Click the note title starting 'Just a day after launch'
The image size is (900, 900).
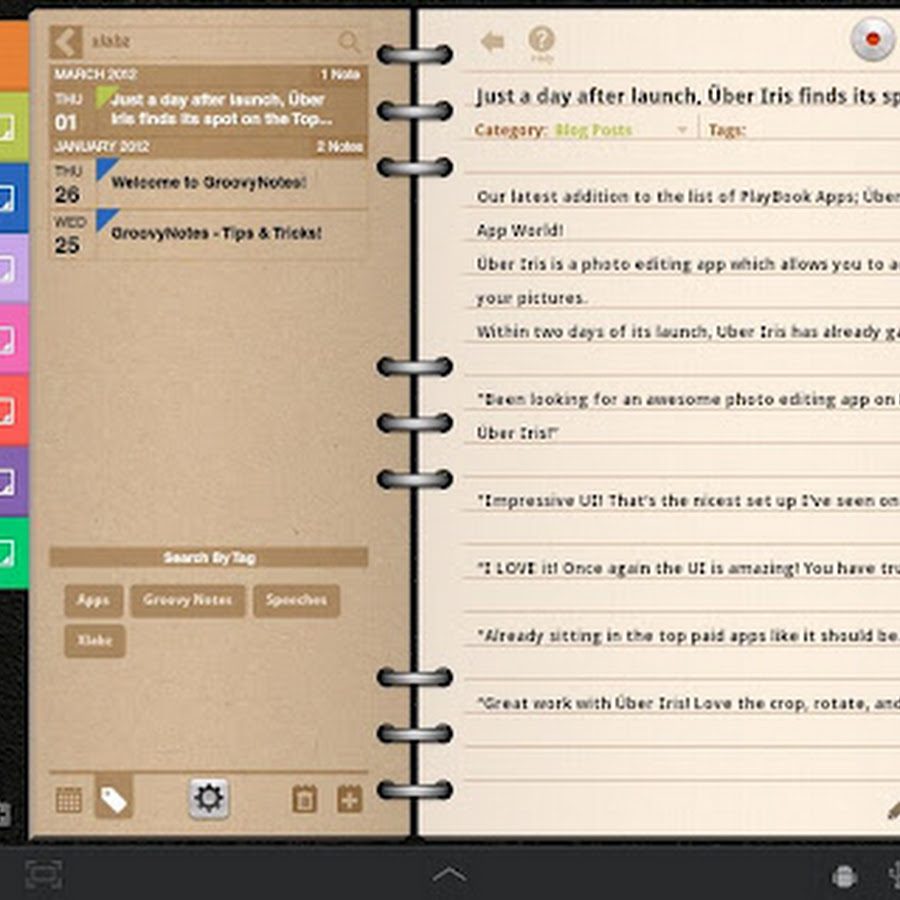[687, 96]
